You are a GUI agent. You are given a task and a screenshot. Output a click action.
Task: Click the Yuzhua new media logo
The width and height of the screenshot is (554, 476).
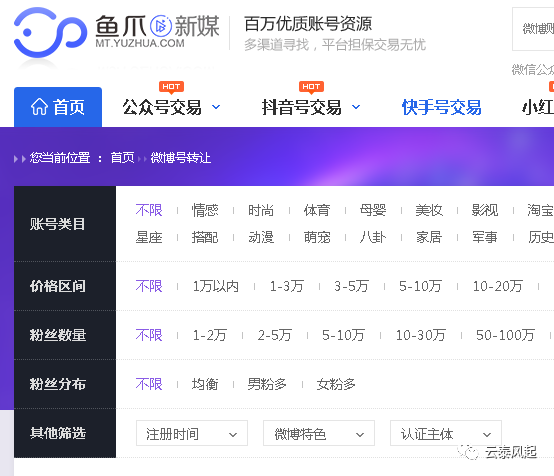pos(117,32)
